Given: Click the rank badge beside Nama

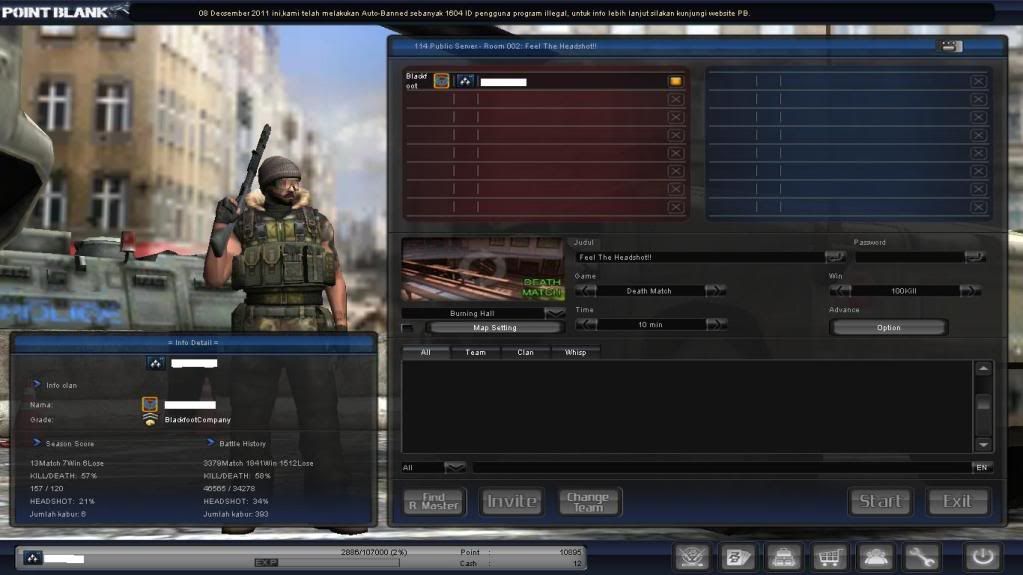Looking at the screenshot, I should pos(149,404).
